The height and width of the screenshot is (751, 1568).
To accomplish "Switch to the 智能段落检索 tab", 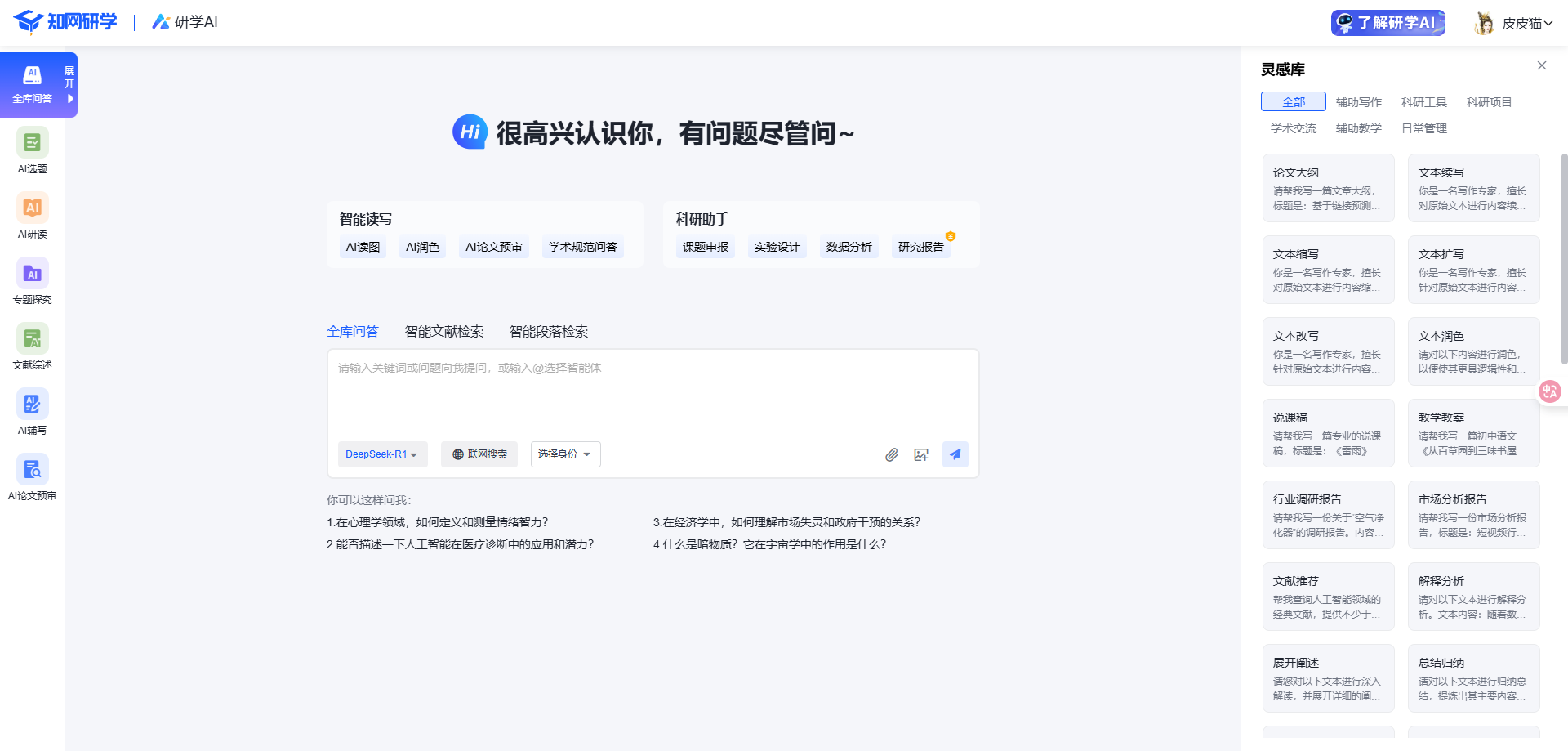I will tap(549, 332).
